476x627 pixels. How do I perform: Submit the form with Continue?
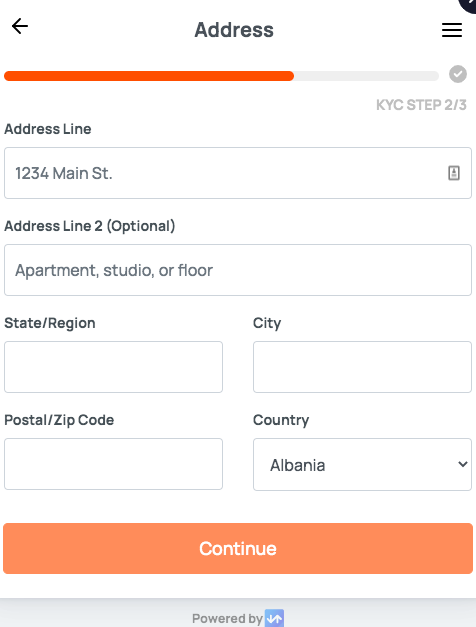coord(238,548)
